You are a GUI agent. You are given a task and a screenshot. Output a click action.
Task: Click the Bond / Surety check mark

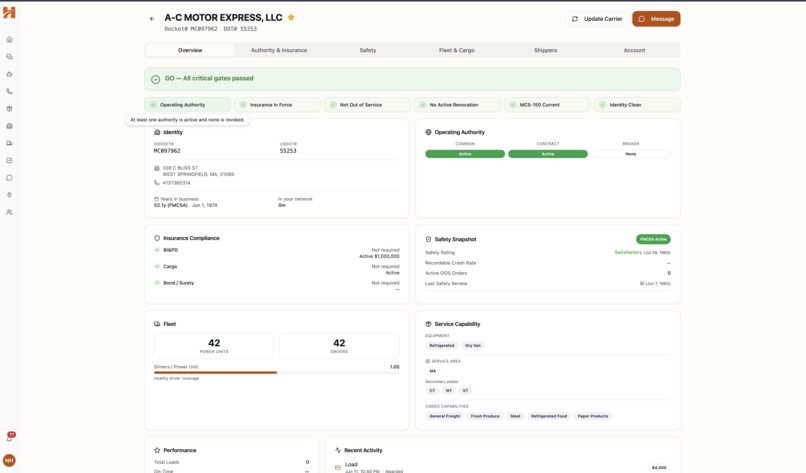[x=157, y=283]
